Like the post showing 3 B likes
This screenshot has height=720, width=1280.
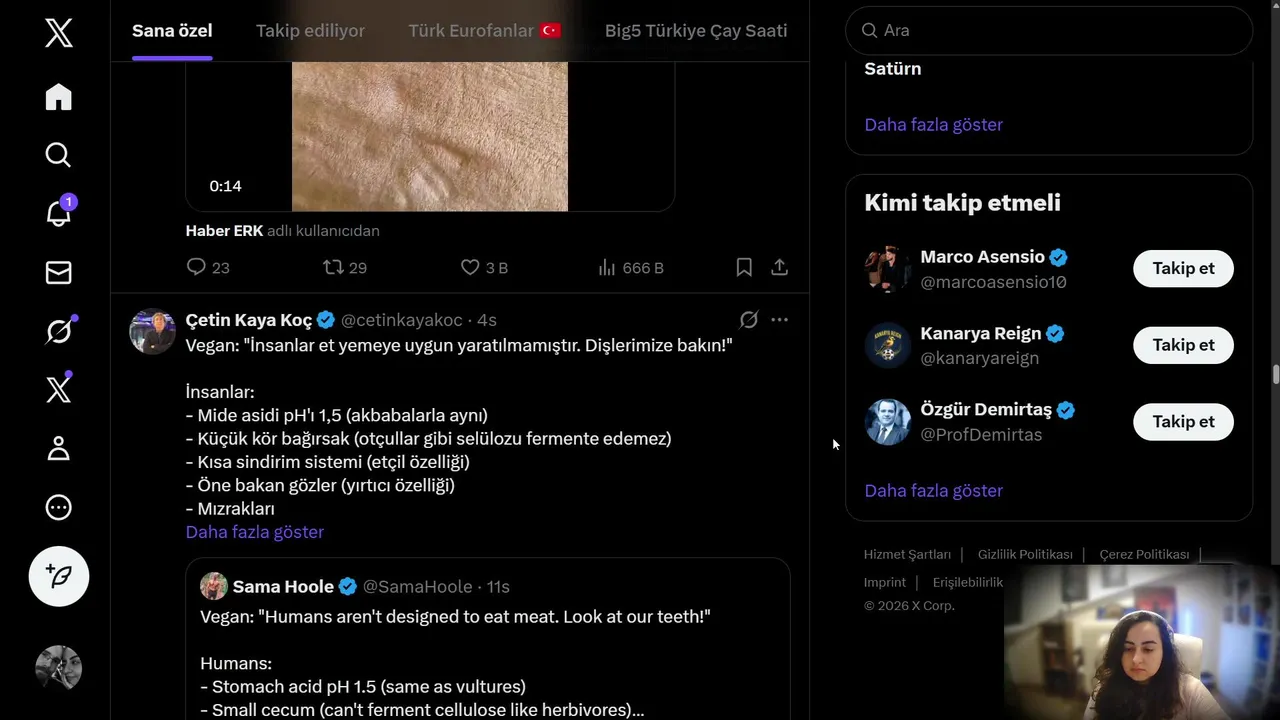tap(484, 268)
